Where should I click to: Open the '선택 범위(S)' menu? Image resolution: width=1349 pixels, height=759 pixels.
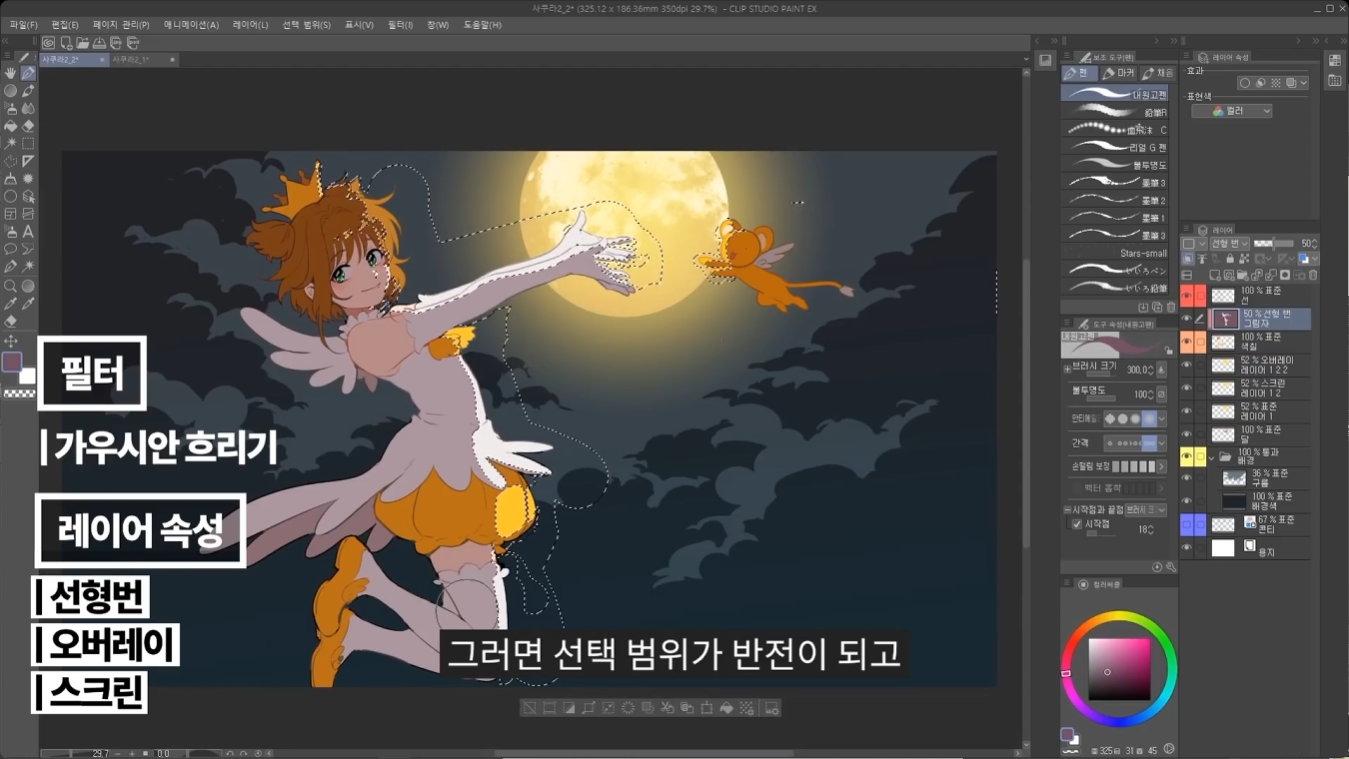(306, 25)
